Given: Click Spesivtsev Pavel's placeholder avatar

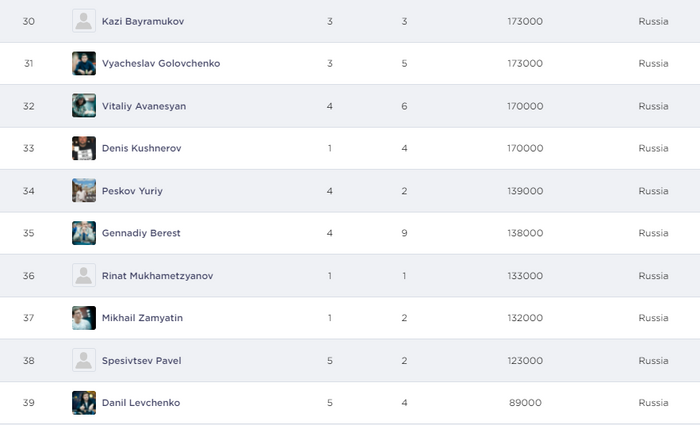Looking at the screenshot, I should (x=84, y=361).
